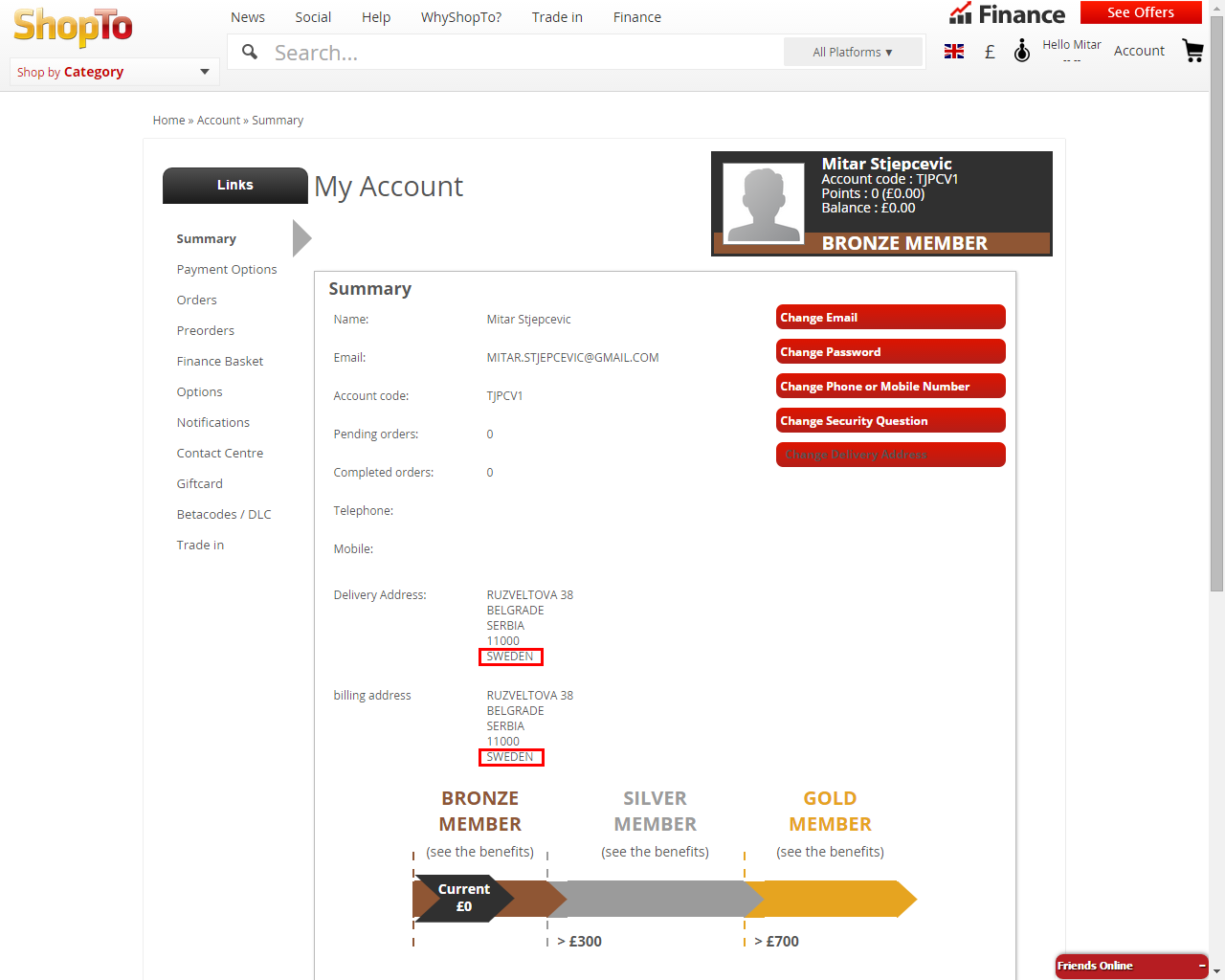Click Change Security Question button
Screen dimensions: 1225x980
coord(891,420)
